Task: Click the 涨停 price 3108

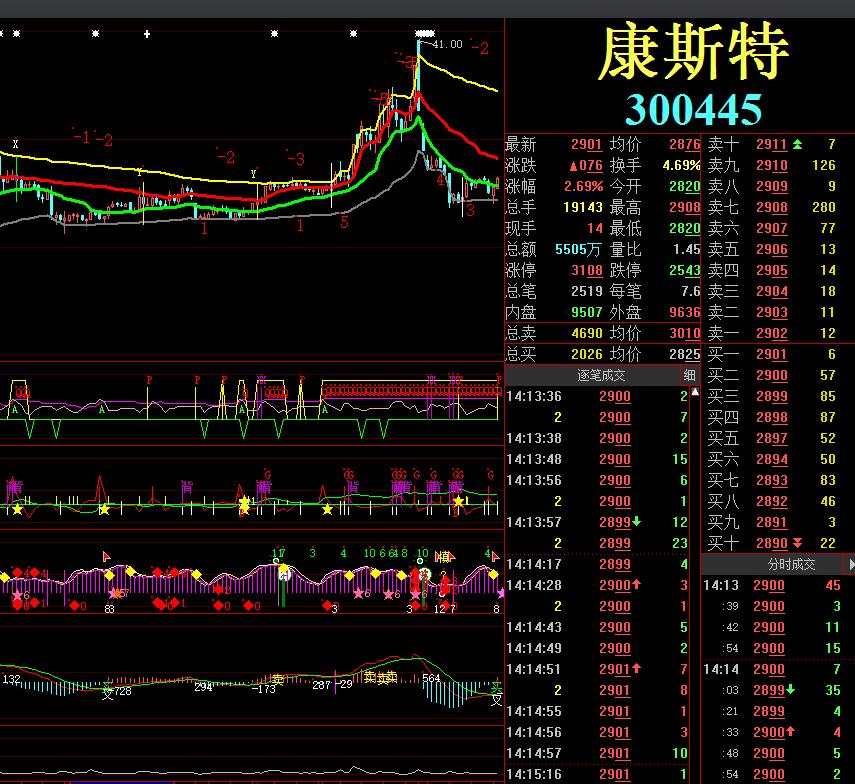Action: point(587,270)
